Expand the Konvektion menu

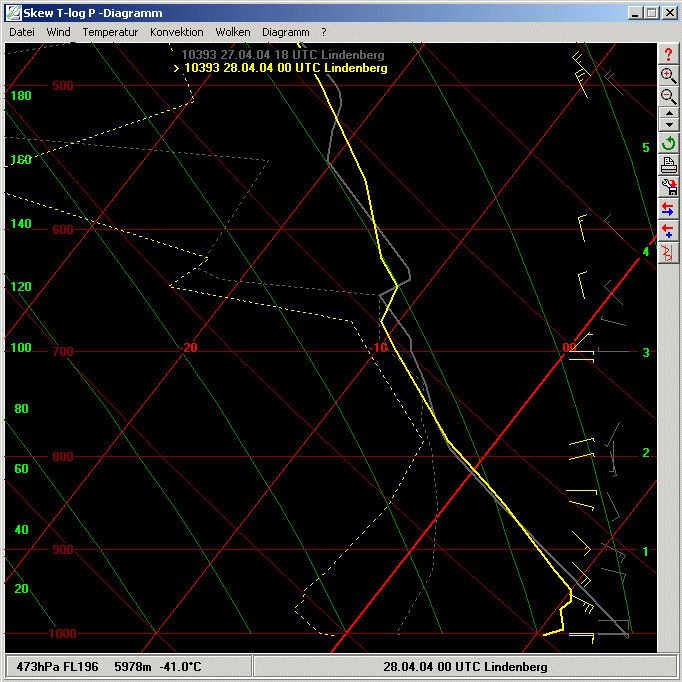[x=177, y=32]
